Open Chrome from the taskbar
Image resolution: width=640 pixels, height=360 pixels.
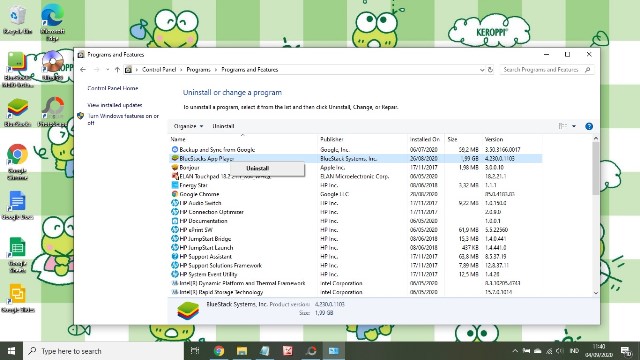coord(219,351)
